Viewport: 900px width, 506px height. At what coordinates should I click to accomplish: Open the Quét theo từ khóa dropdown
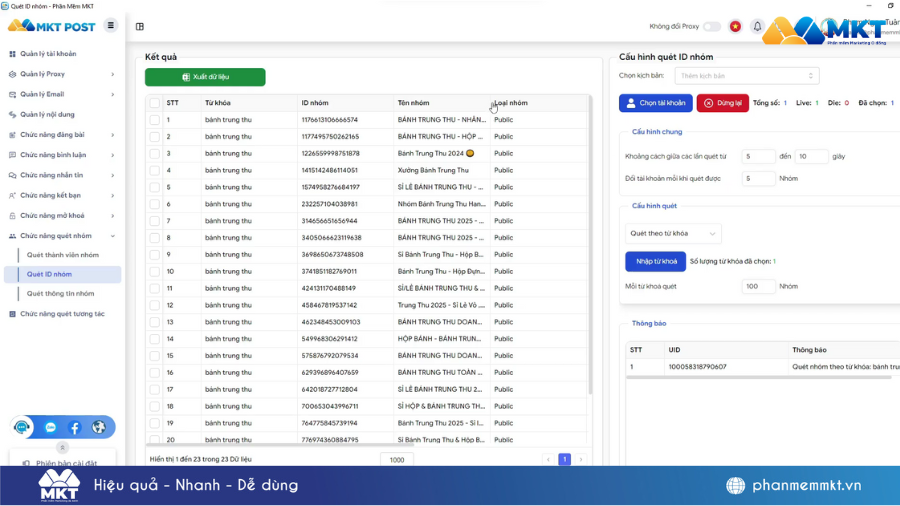pos(673,233)
